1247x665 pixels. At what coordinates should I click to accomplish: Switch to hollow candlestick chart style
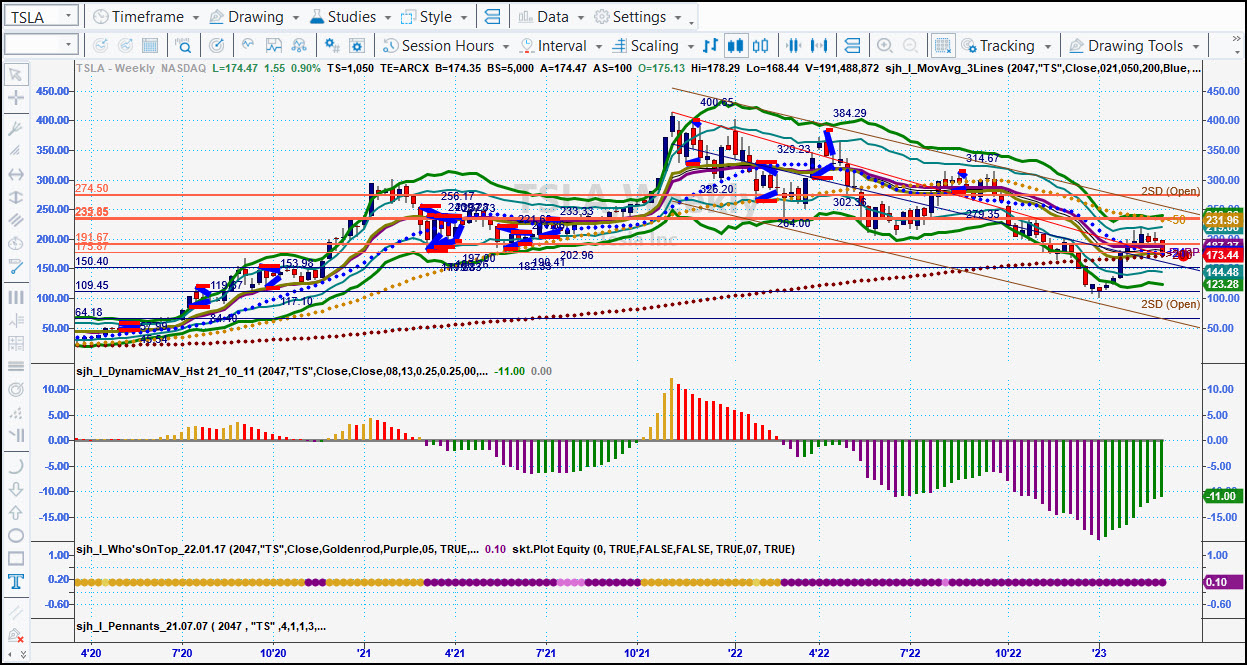[760, 45]
